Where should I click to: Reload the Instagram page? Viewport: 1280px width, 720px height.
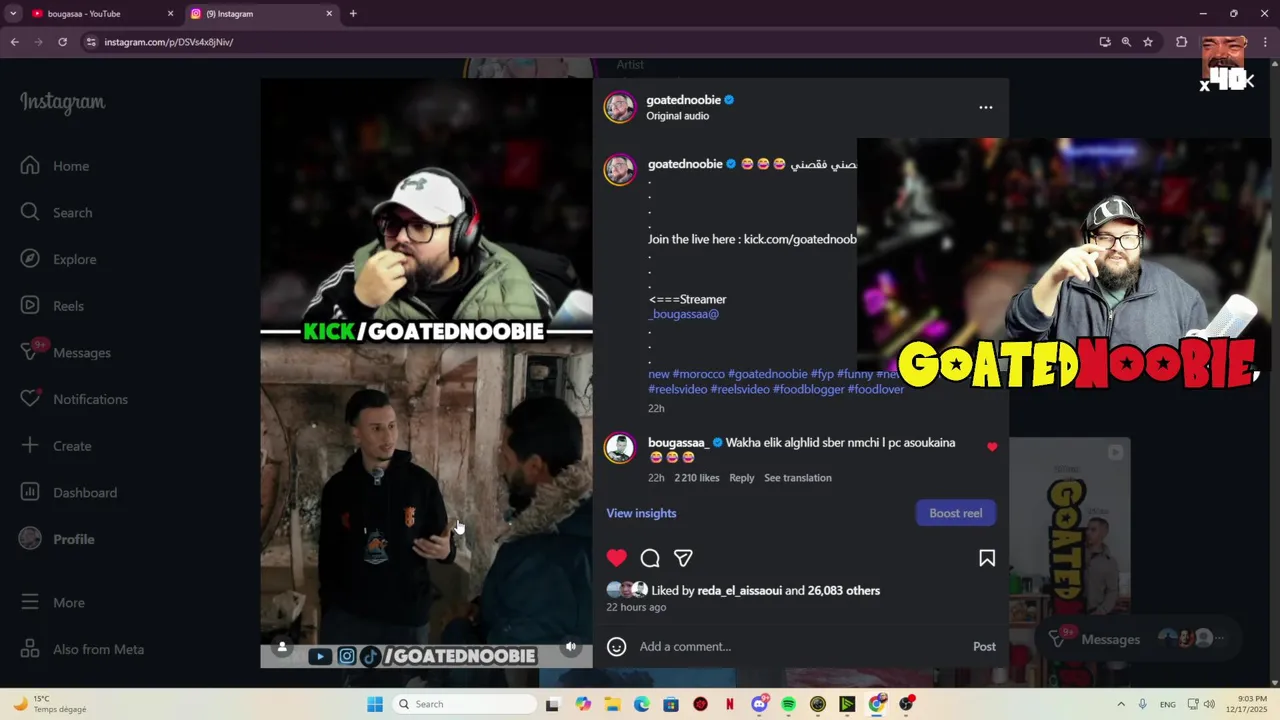click(x=62, y=42)
